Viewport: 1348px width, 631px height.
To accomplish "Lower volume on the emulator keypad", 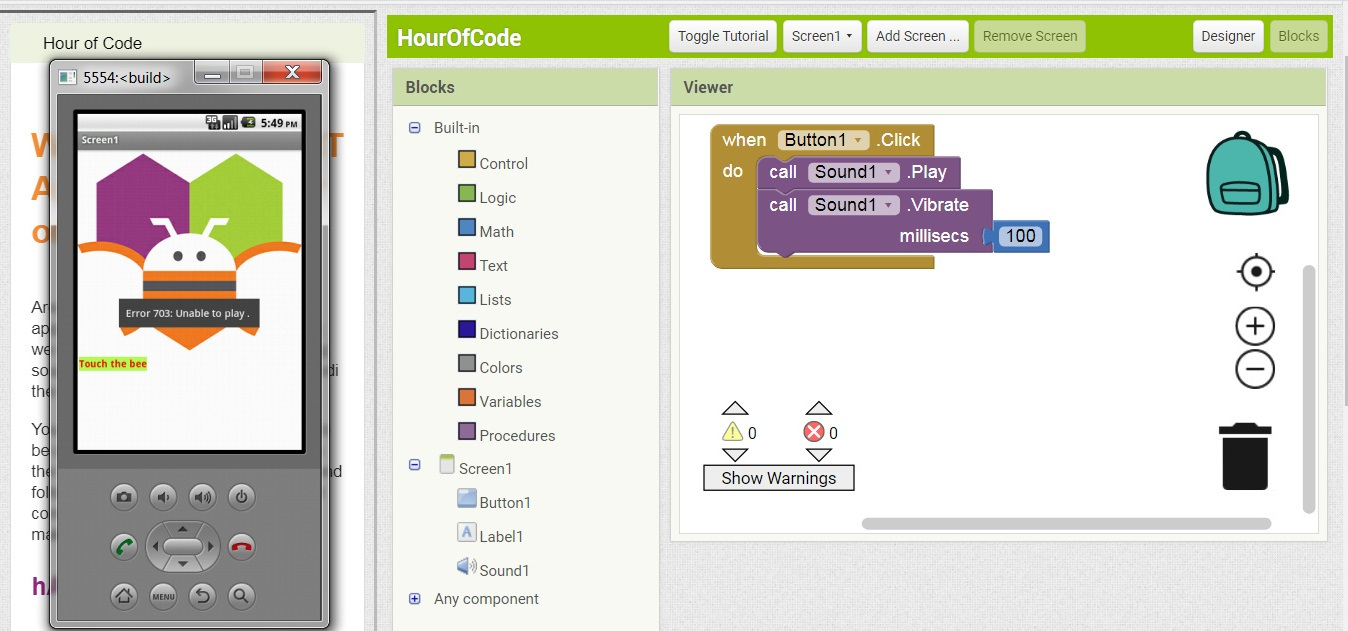I will coord(163,496).
